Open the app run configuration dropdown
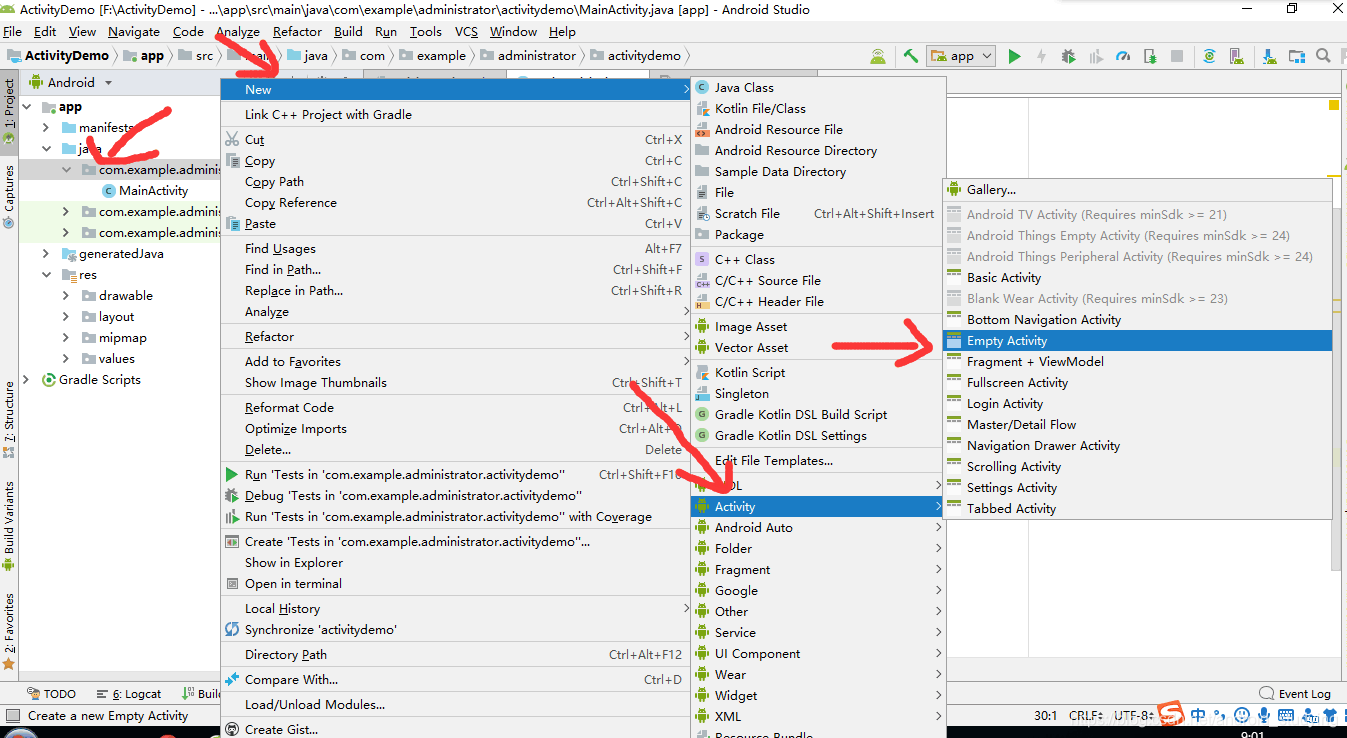 961,56
